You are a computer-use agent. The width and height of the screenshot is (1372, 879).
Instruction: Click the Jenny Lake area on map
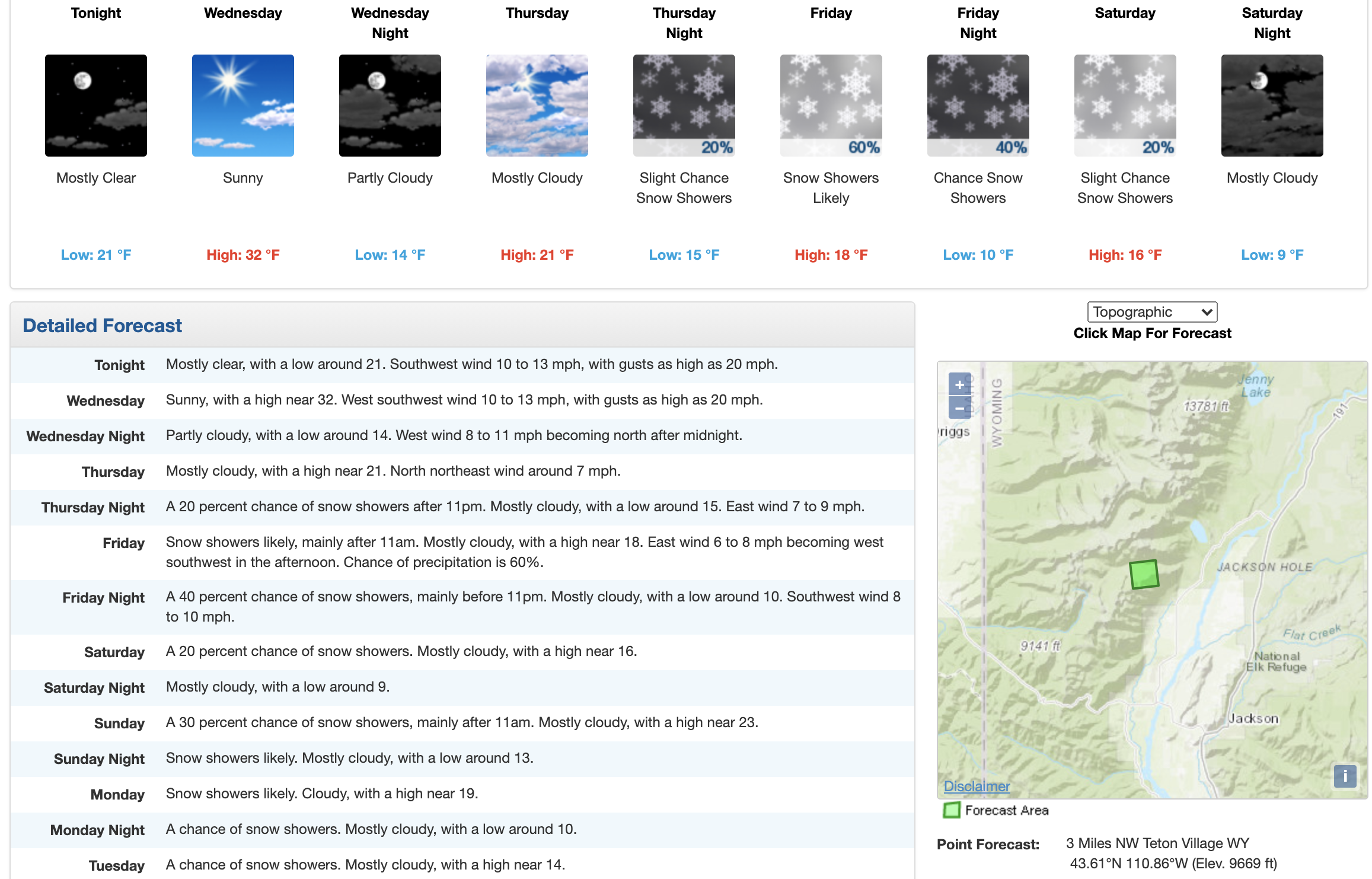pos(1256,386)
